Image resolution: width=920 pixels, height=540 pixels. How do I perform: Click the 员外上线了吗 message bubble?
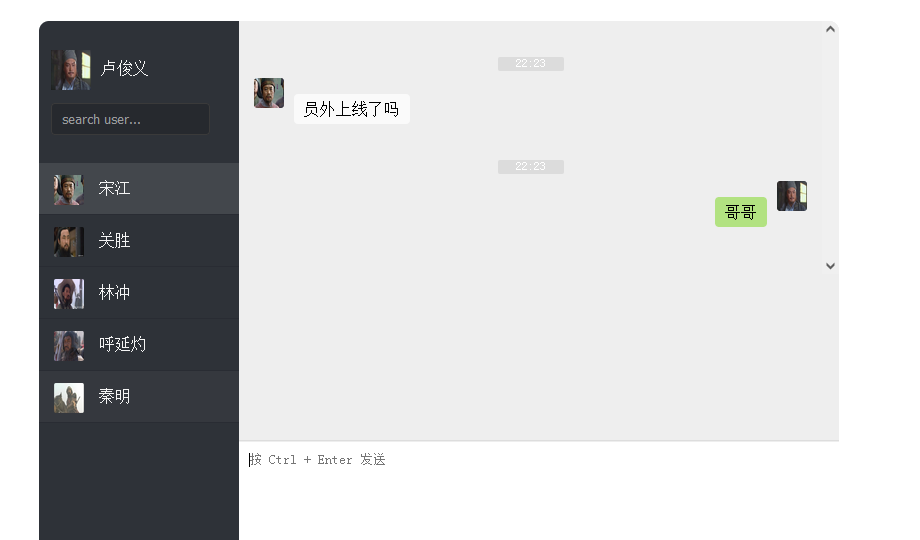pos(351,109)
